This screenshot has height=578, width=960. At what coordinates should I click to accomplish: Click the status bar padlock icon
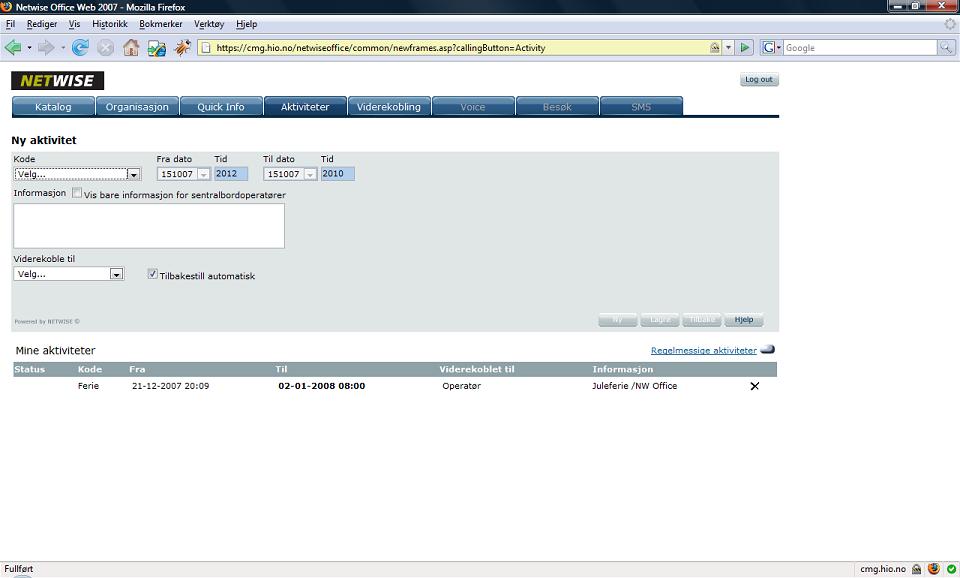tap(917, 569)
